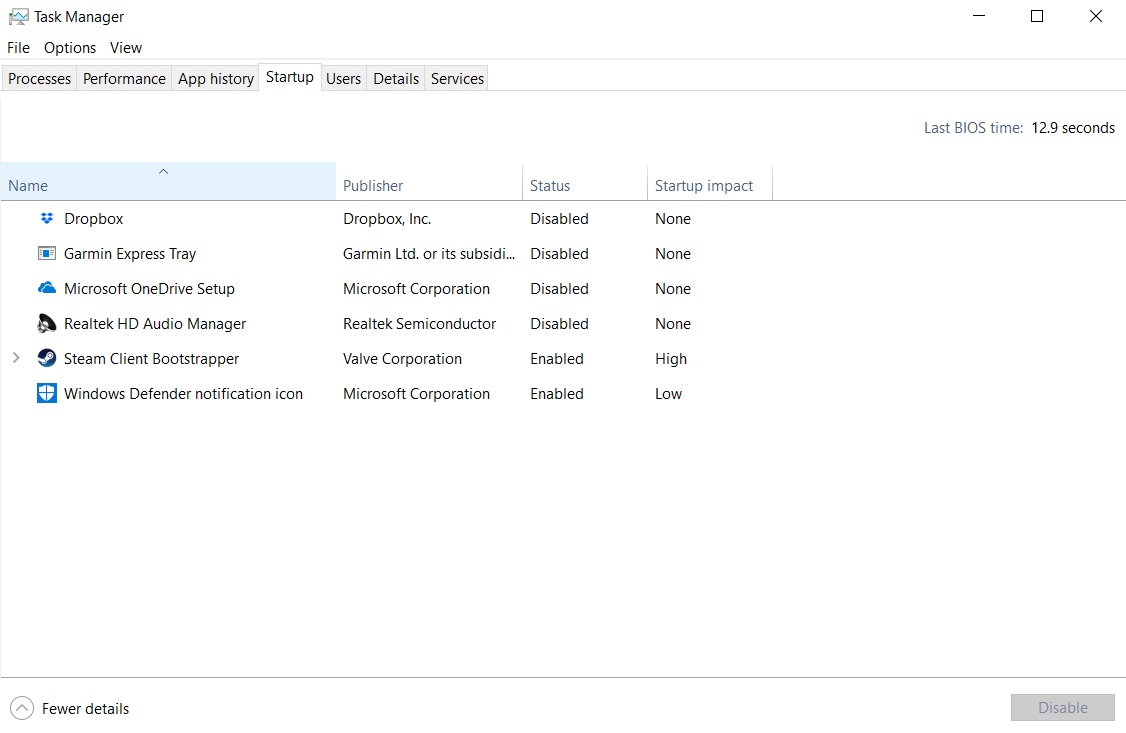Click the Microsoft OneDrive cloud icon
The height and width of the screenshot is (733, 1126).
click(x=47, y=289)
